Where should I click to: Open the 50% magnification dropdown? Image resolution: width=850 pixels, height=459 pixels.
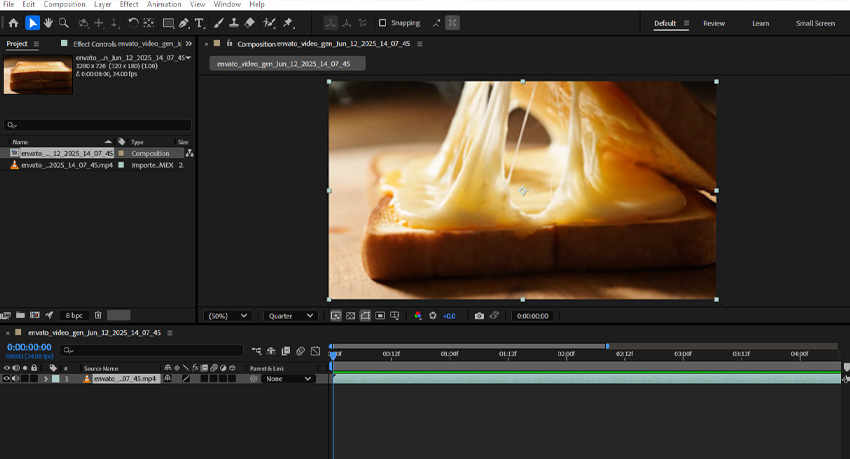click(227, 316)
